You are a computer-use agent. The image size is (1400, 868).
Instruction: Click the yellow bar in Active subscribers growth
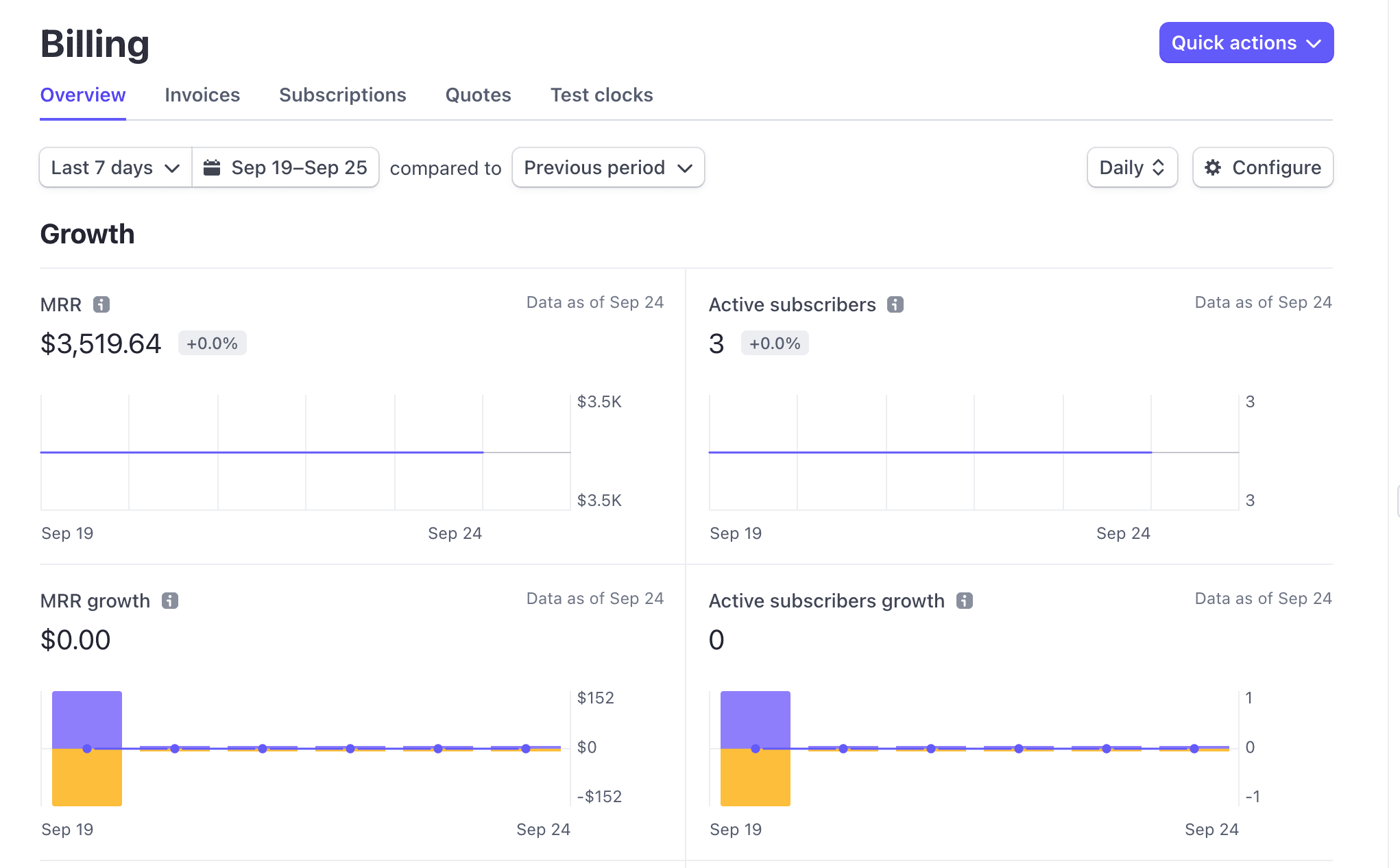pos(755,778)
